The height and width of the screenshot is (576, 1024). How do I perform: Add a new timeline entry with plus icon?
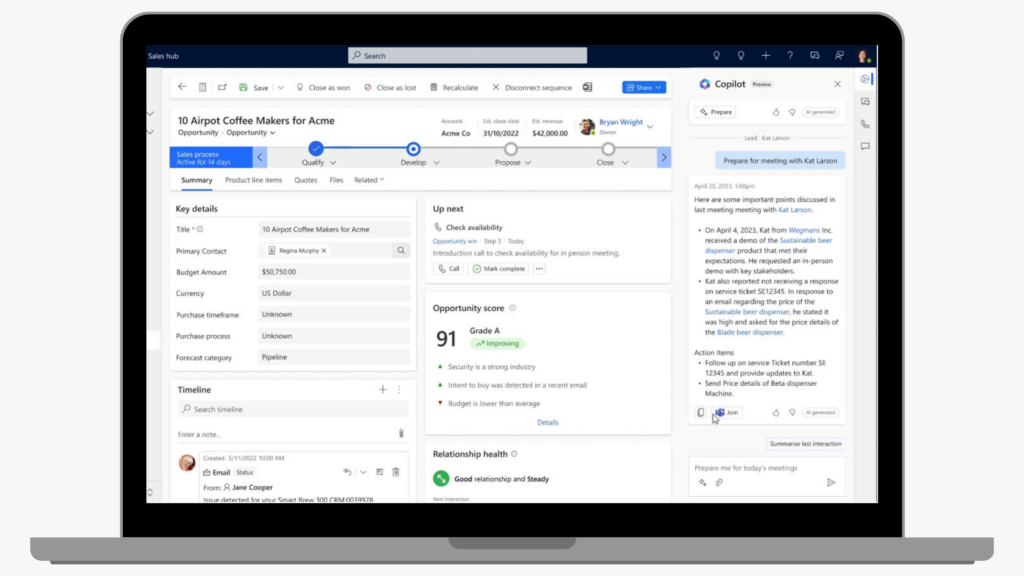382,389
